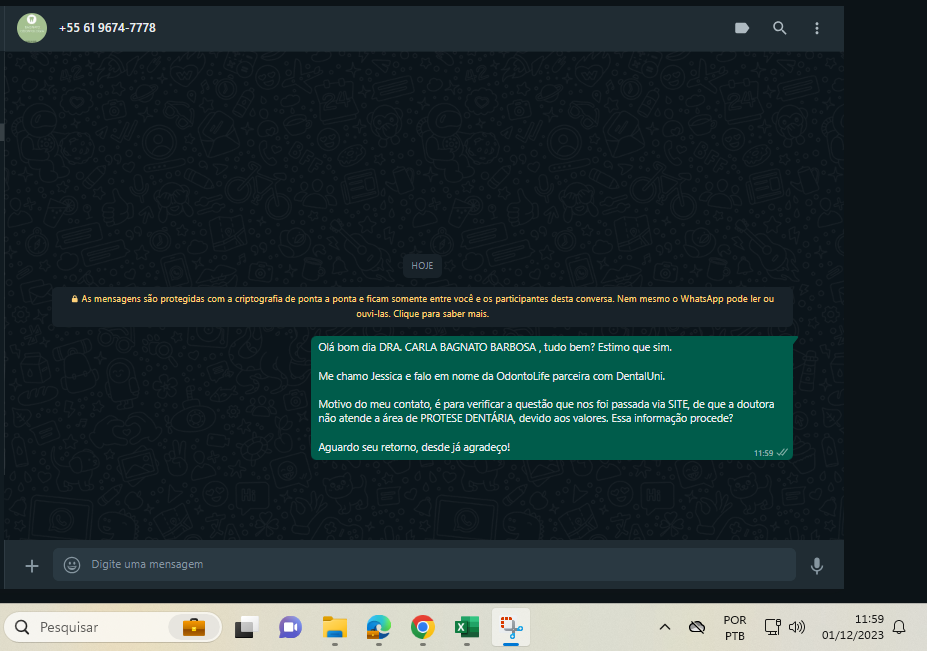Click the 11:59 message timestamp
The width and height of the screenshot is (927, 651).
(763, 453)
